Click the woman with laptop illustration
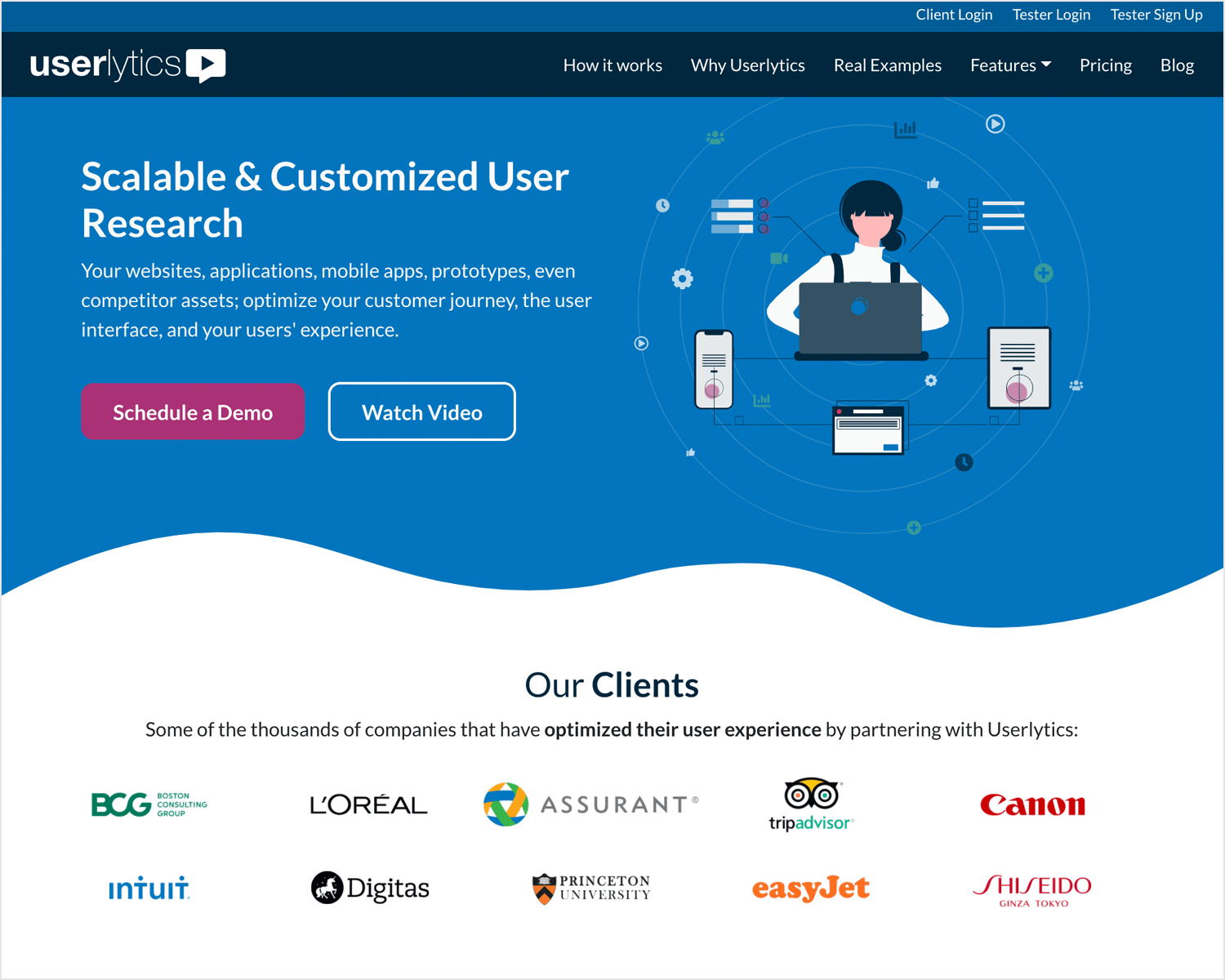Viewport: 1225px width, 980px height. click(859, 271)
